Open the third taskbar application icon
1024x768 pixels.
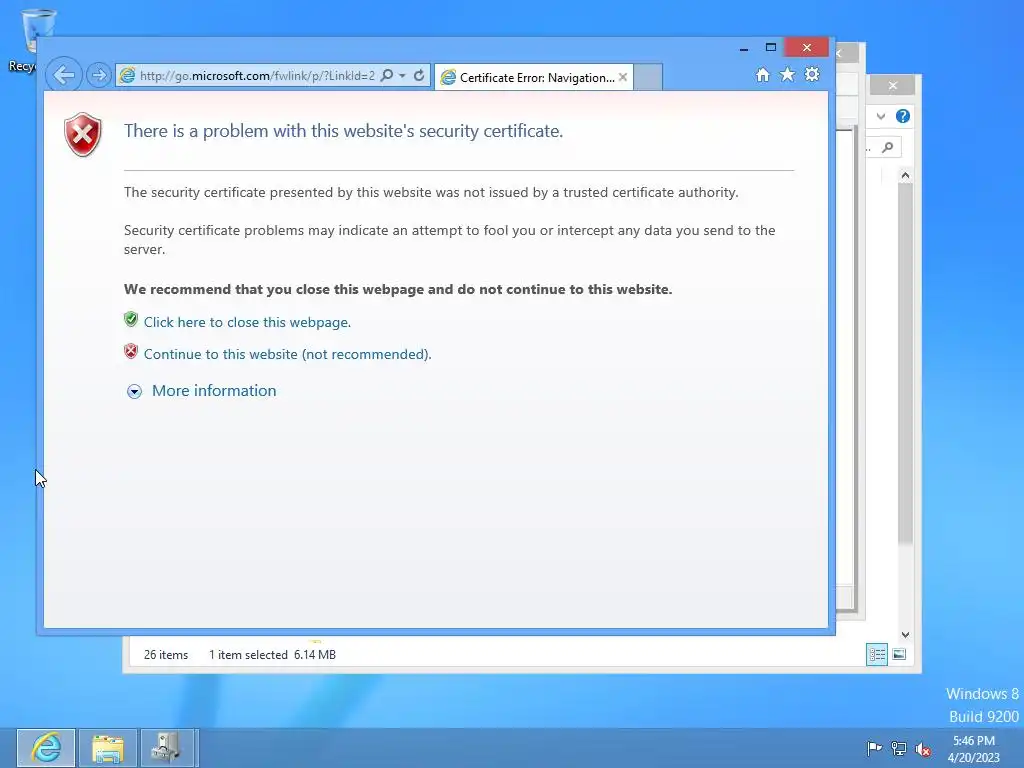tap(167, 748)
